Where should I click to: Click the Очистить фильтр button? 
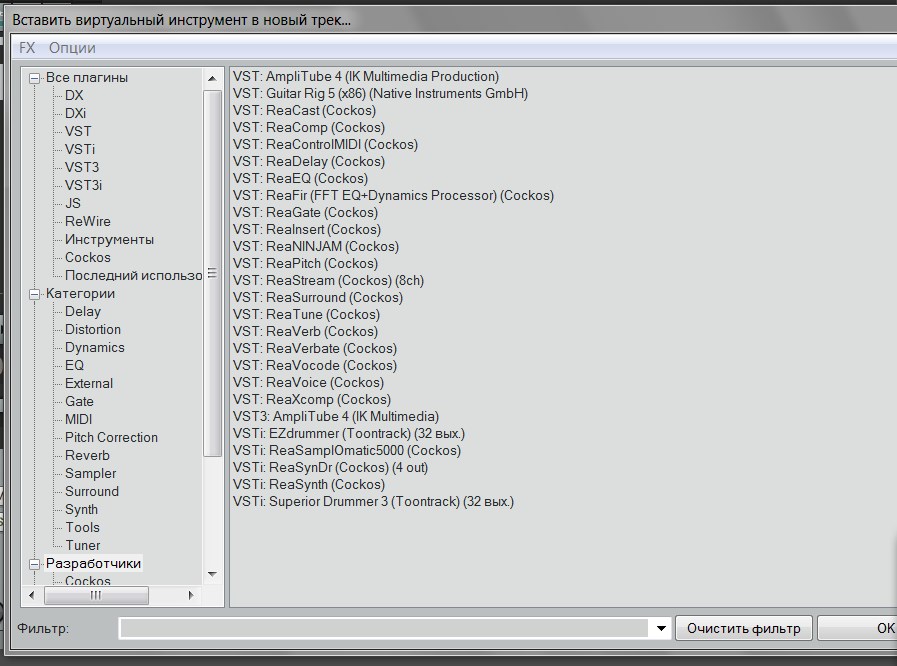[x=743, y=628]
